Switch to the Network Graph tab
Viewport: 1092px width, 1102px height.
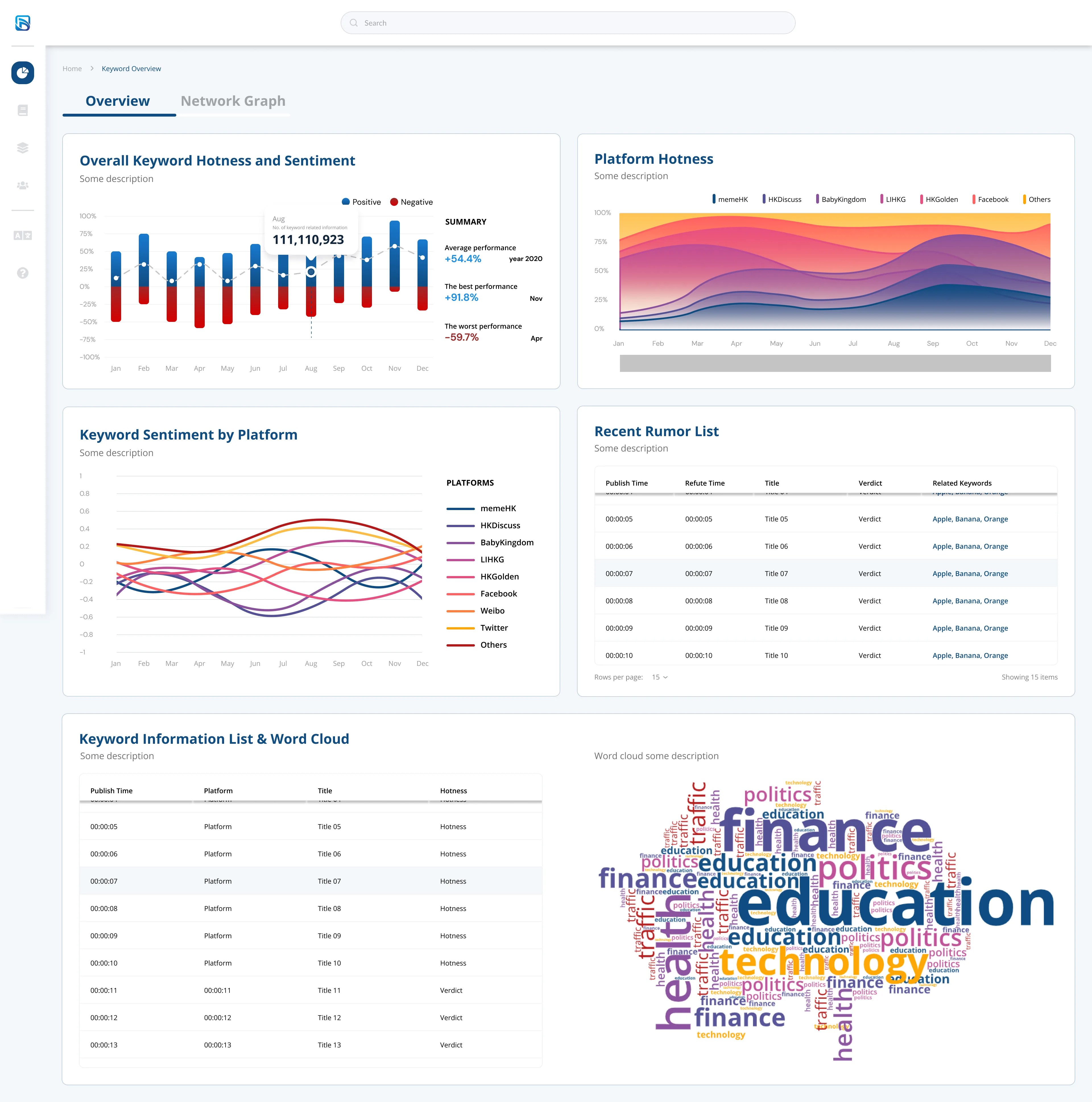[233, 101]
